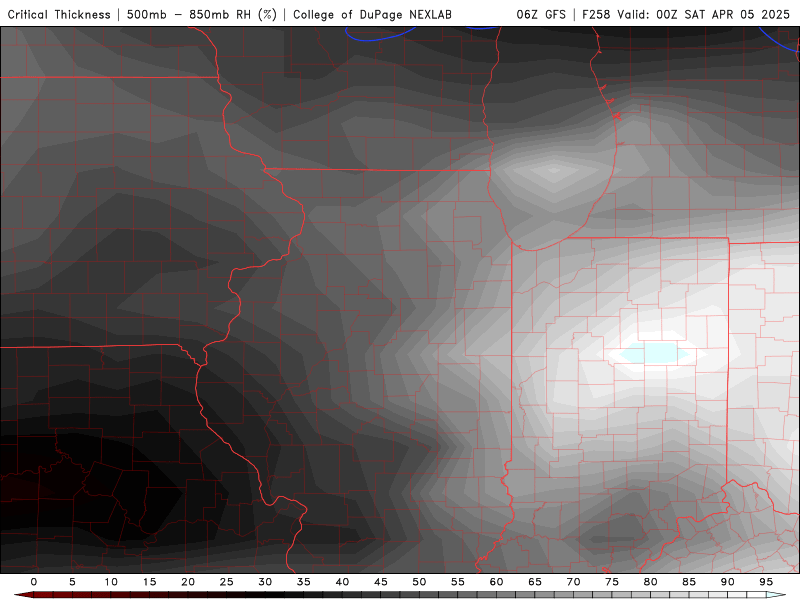The height and width of the screenshot is (600, 800).
Task: Select the 40 scale value
Action: (x=342, y=582)
